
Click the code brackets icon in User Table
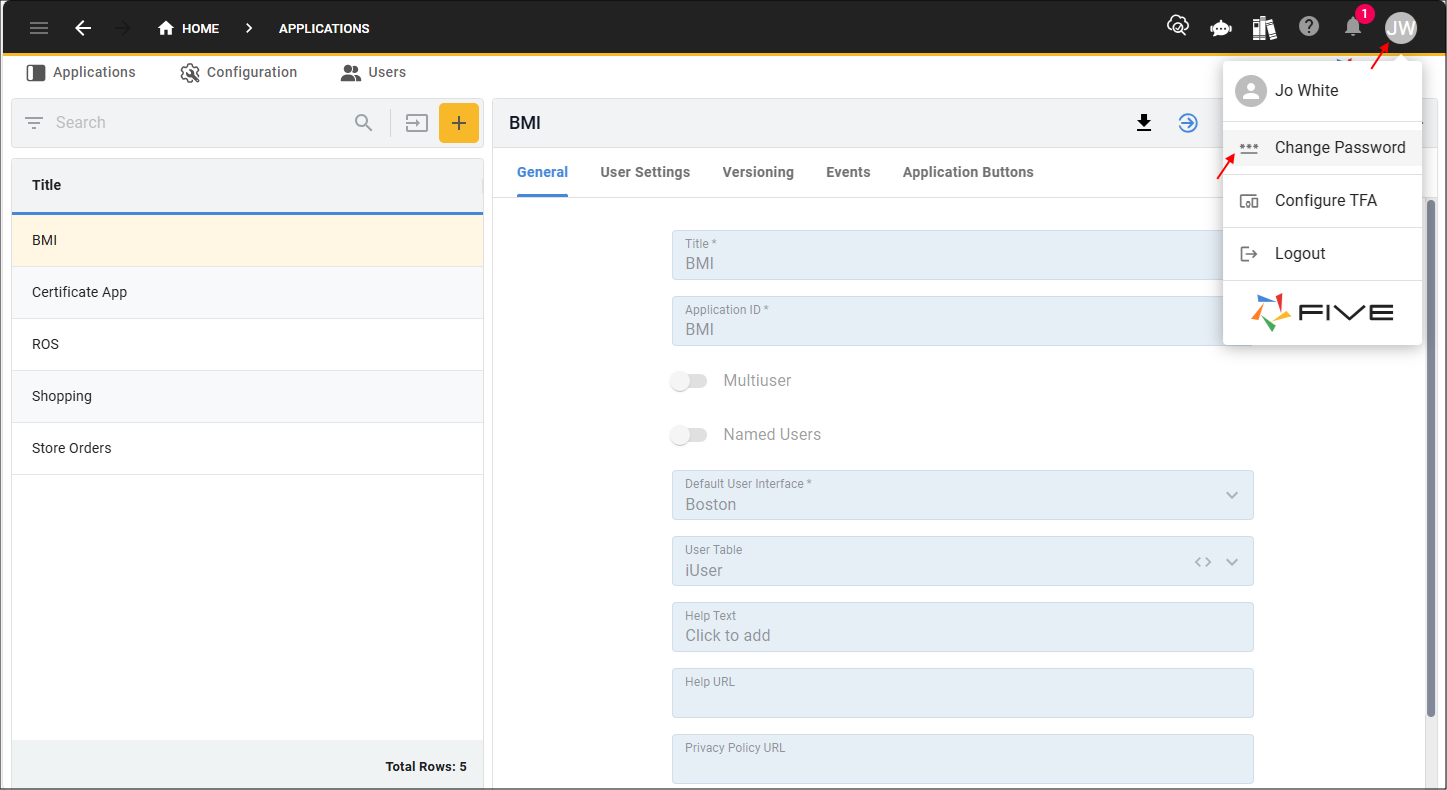coord(1203,562)
